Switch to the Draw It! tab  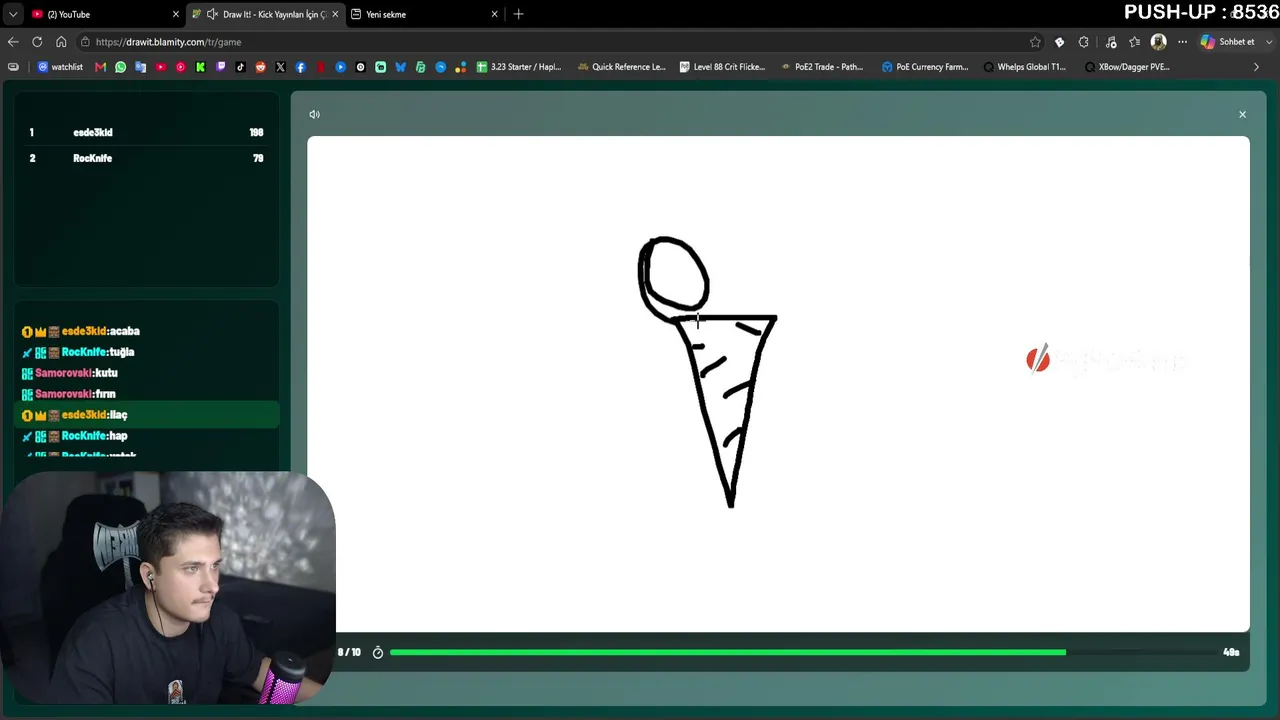tap(265, 14)
